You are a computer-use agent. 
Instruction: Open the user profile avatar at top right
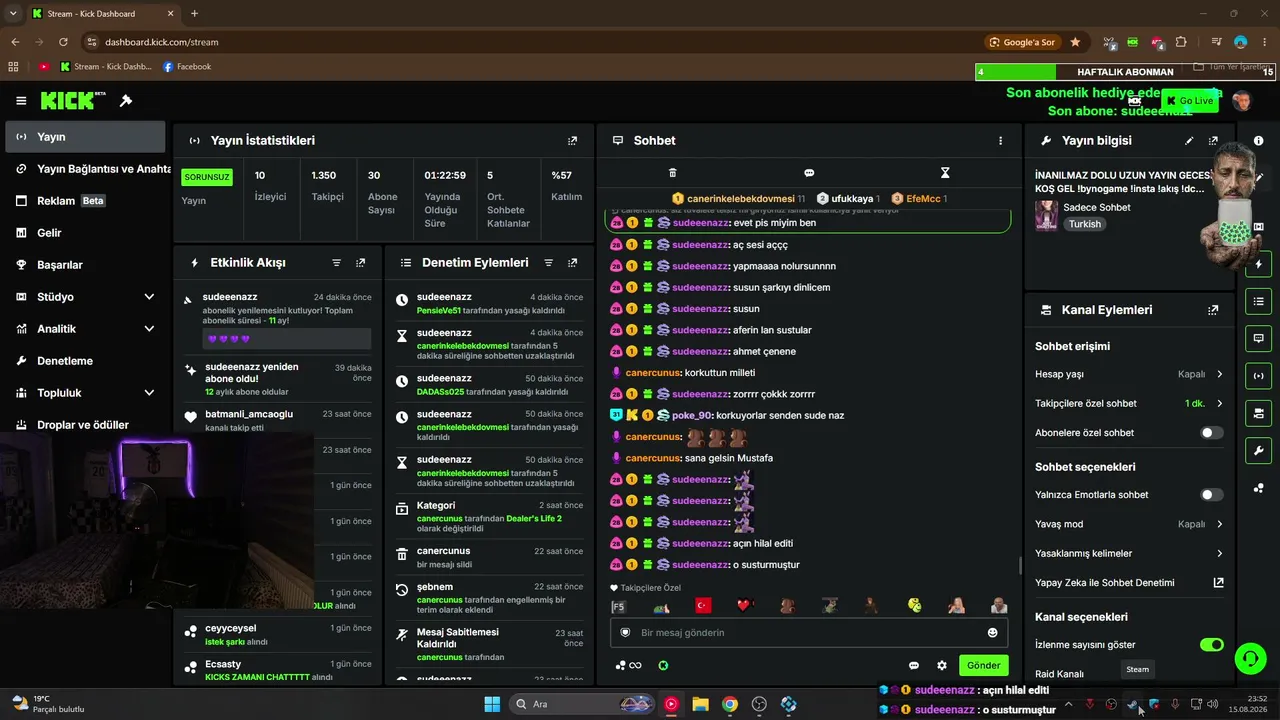[x=1242, y=101]
